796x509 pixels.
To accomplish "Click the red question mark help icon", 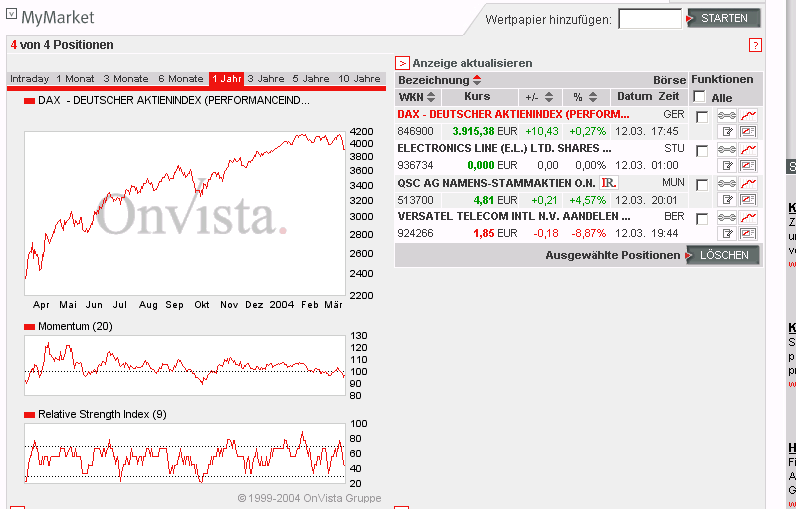I will tap(755, 45).
